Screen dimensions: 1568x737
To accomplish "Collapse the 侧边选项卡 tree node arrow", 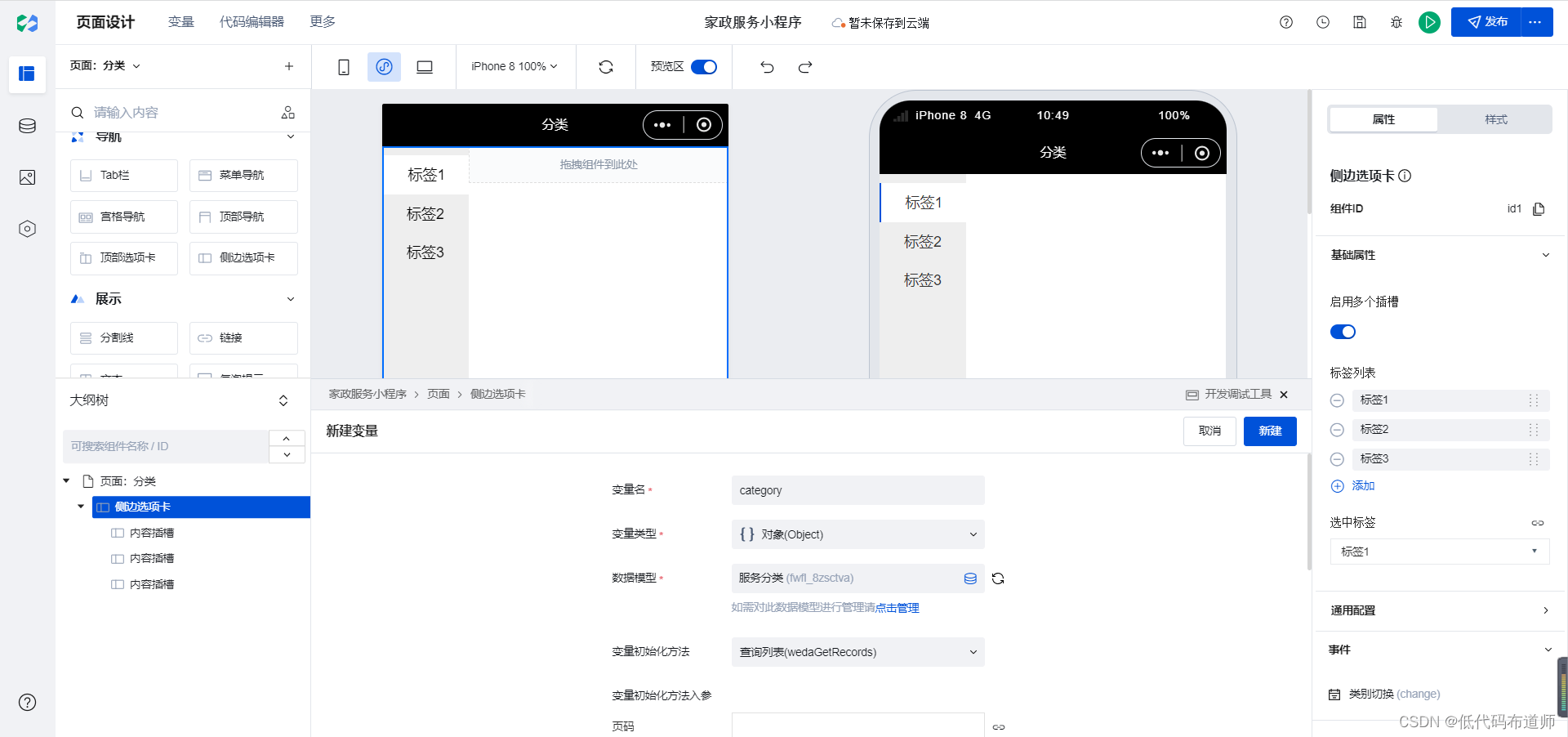I will (x=81, y=507).
